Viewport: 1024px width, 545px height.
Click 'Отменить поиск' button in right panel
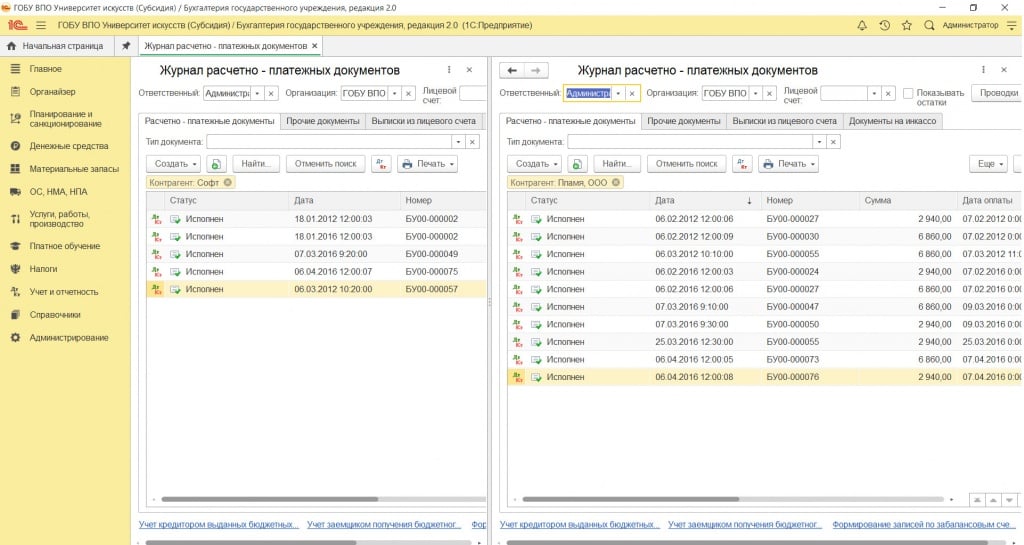[686, 164]
